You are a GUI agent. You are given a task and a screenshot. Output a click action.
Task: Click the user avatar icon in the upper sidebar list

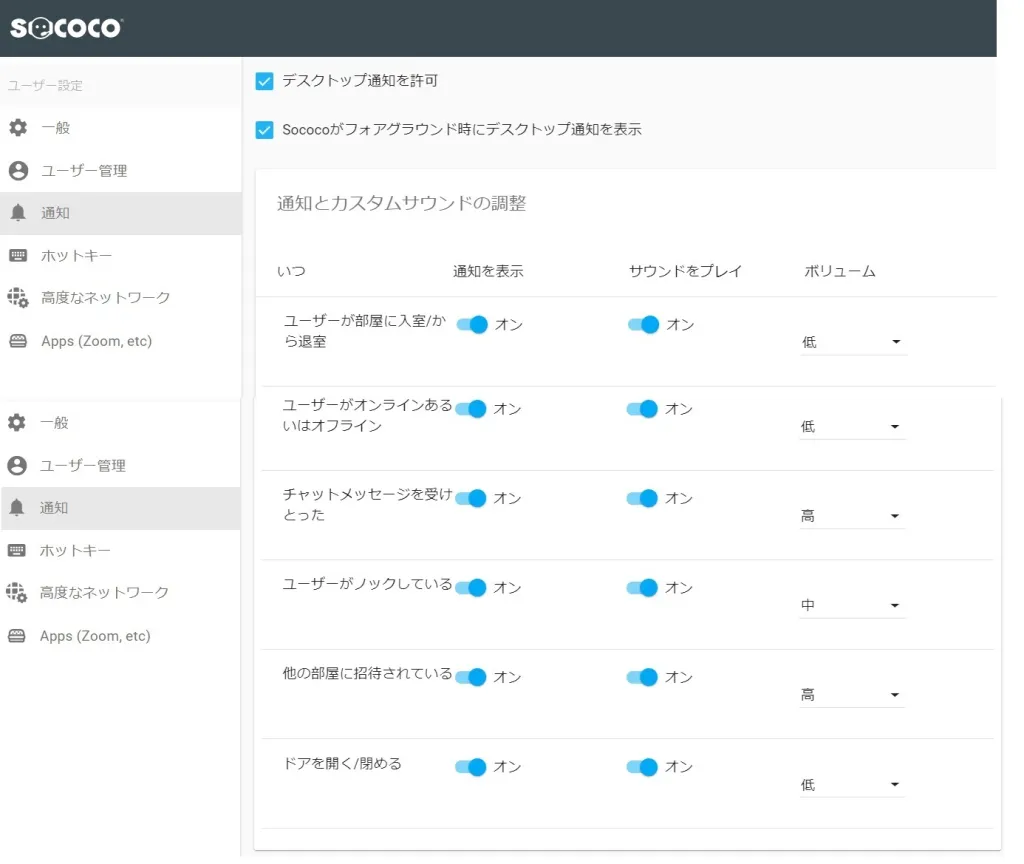(18, 171)
